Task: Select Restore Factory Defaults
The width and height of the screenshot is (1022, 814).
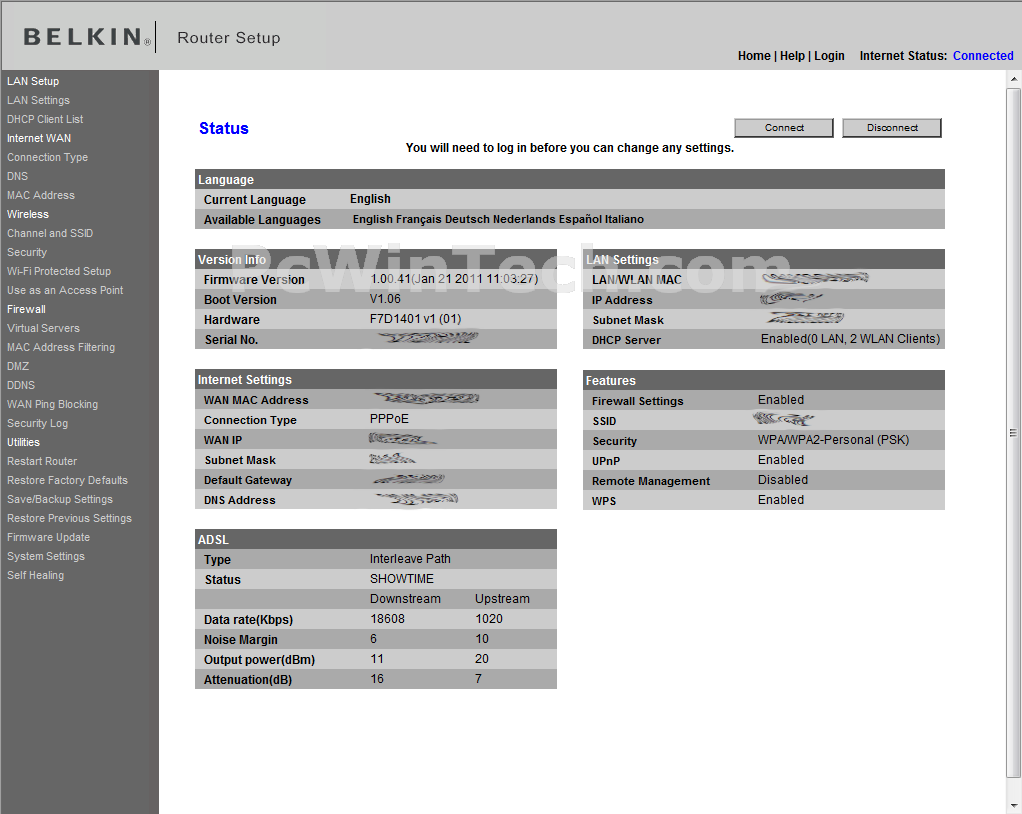Action: coord(67,480)
